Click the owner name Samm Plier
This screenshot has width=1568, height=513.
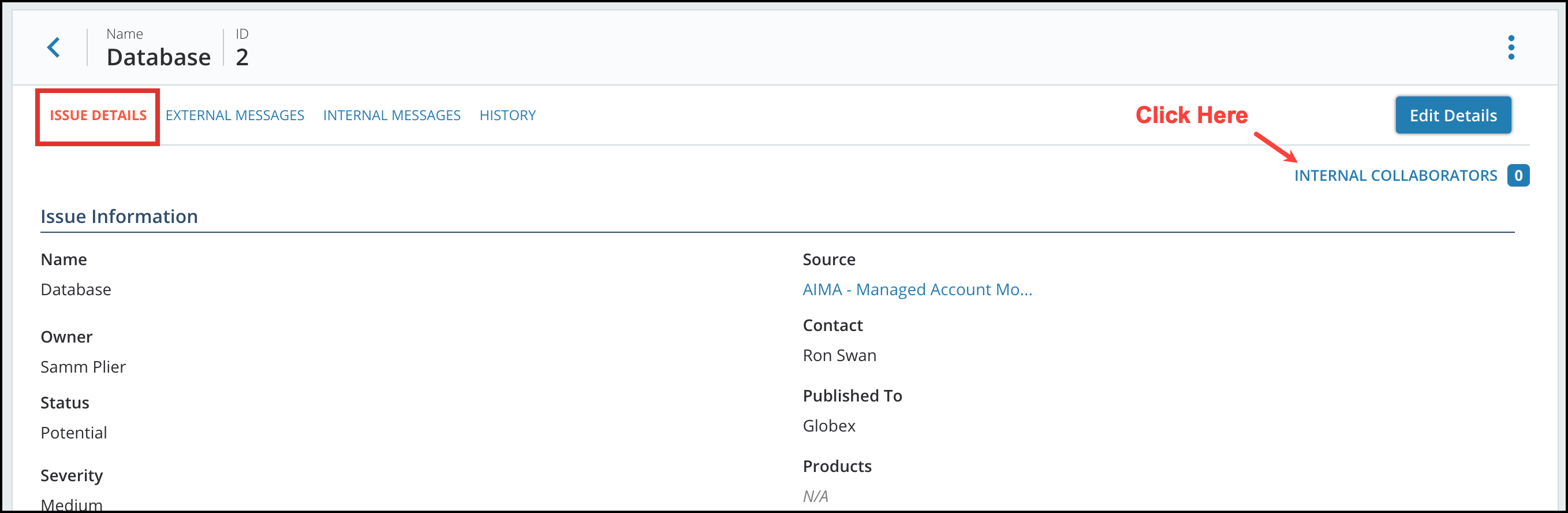tap(83, 367)
